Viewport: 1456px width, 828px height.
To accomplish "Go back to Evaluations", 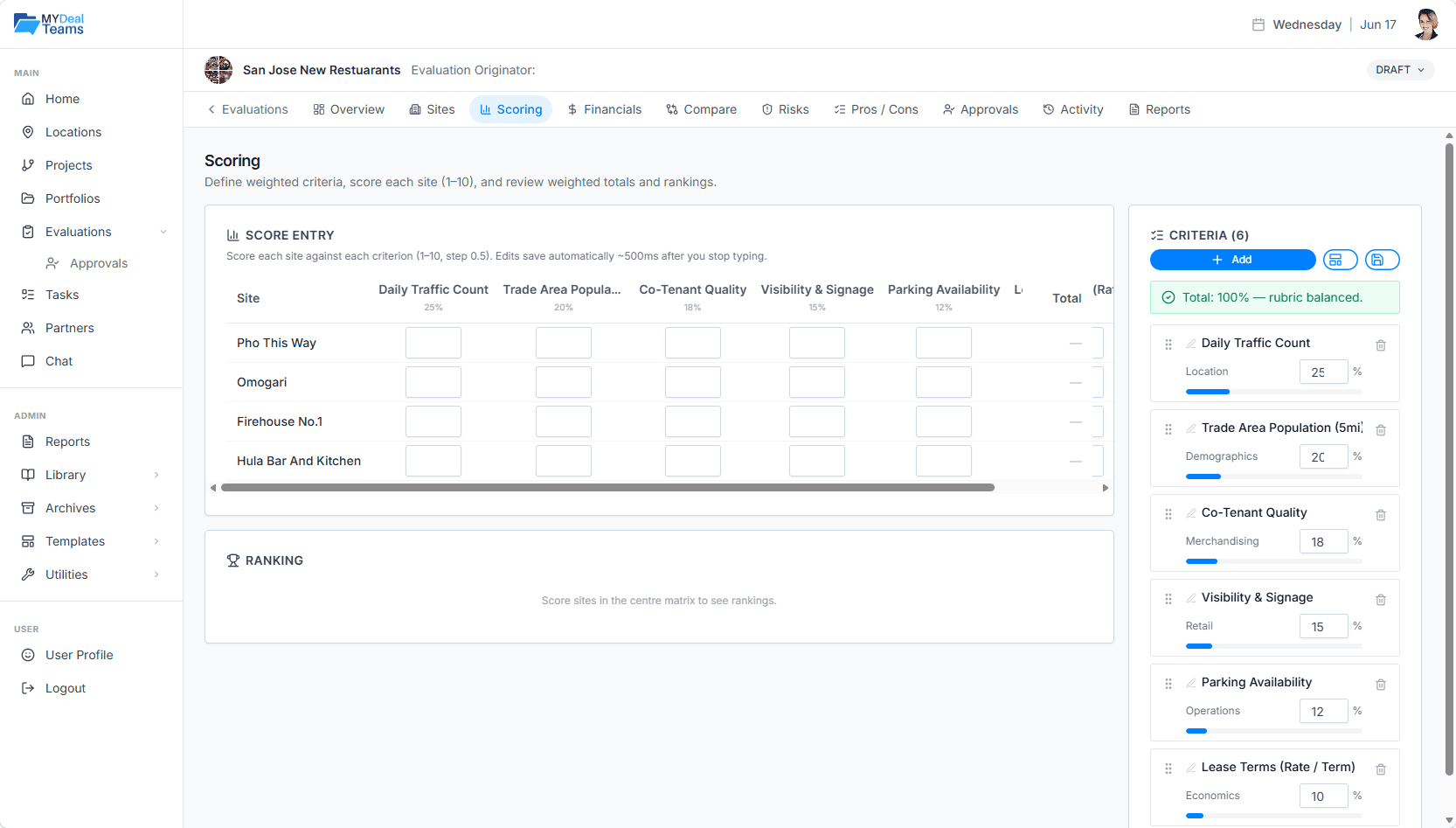I will [247, 109].
